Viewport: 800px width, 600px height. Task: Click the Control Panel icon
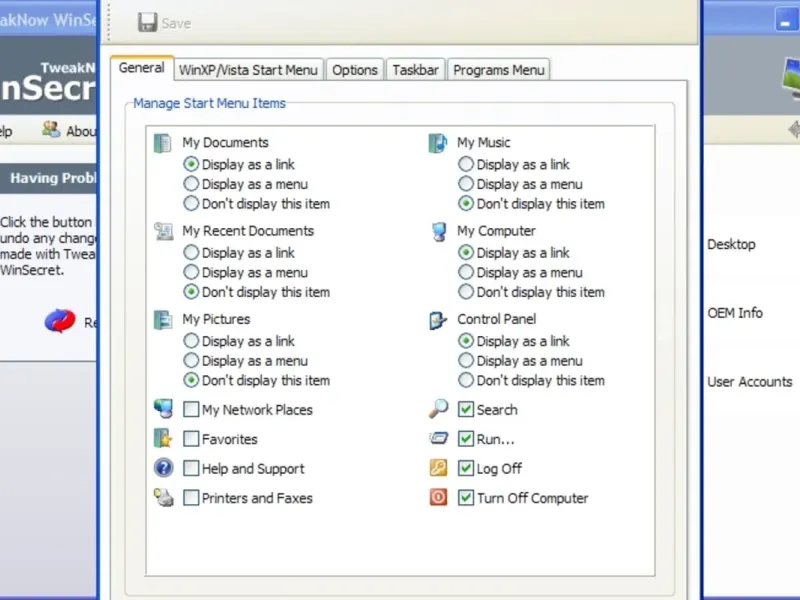438,320
